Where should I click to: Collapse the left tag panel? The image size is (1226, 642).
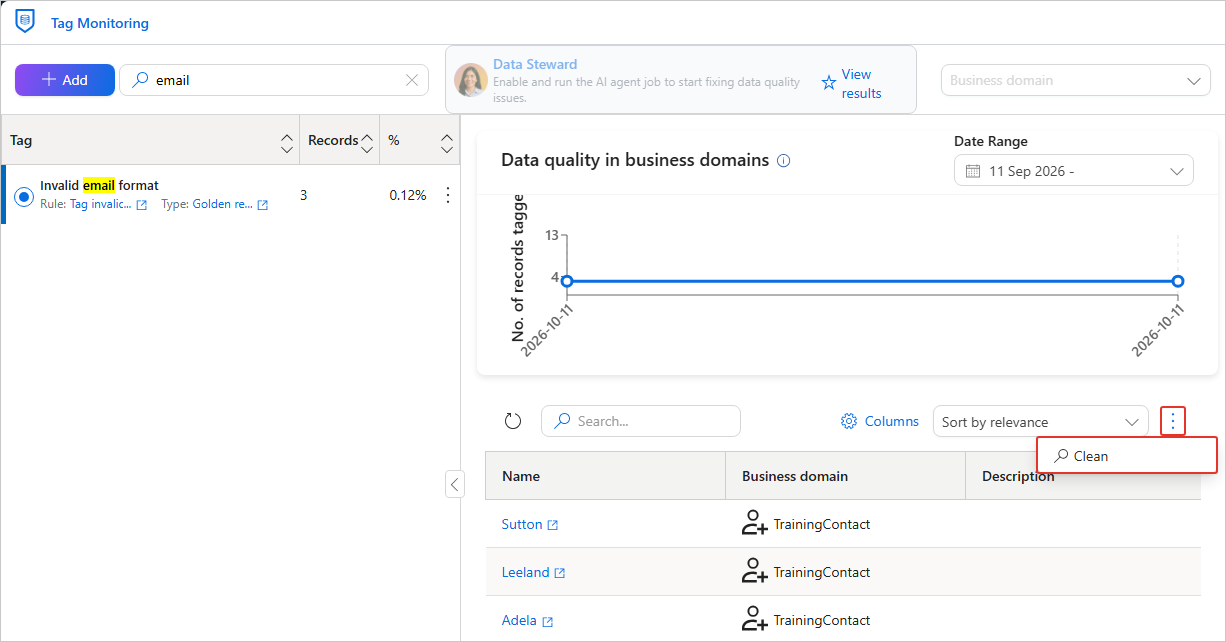(x=455, y=484)
